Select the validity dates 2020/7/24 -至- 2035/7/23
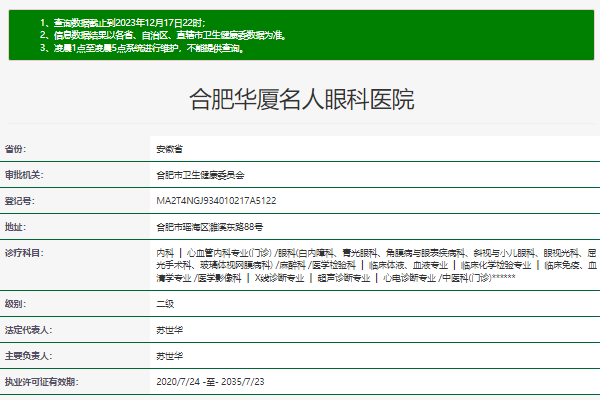This screenshot has height=400, width=600. click(x=210, y=382)
